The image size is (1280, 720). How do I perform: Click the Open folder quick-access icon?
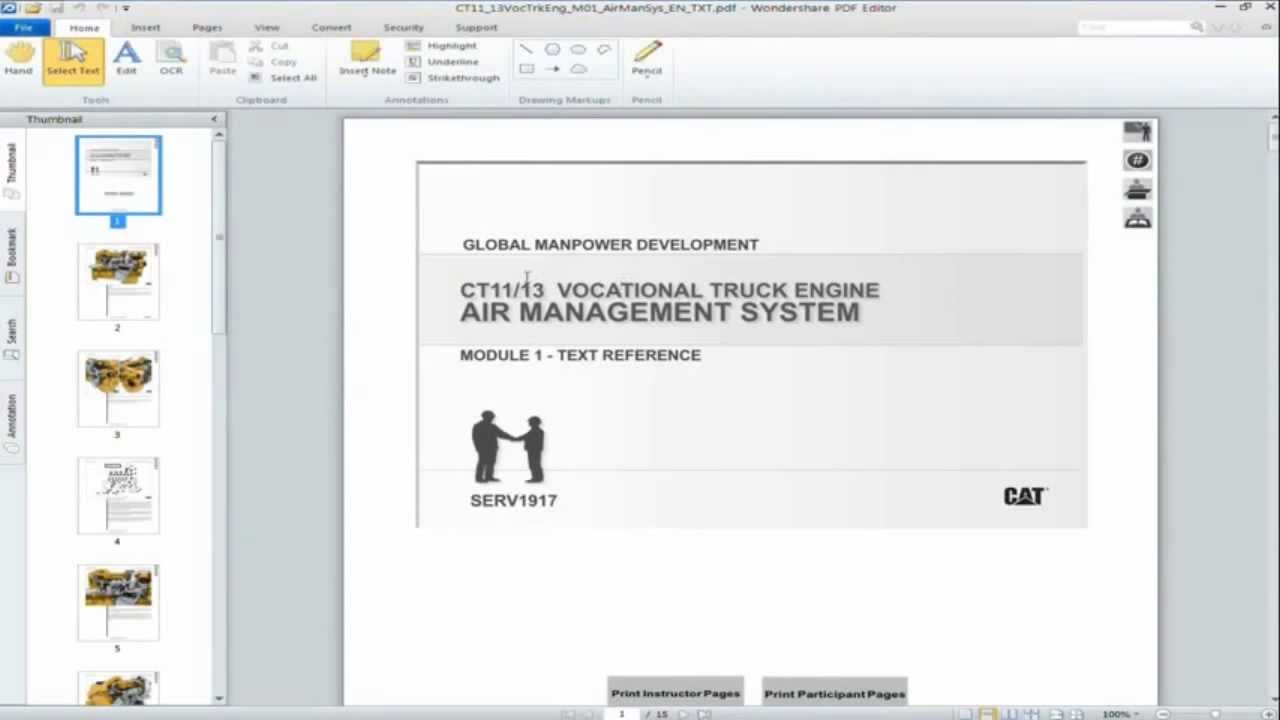tap(33, 8)
